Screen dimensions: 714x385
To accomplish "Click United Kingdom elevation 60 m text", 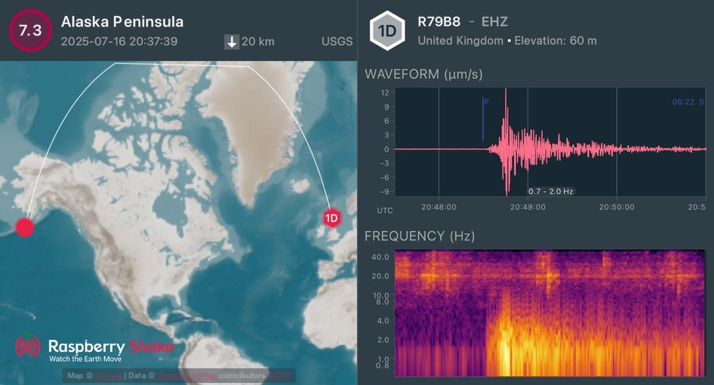I will coord(507,41).
